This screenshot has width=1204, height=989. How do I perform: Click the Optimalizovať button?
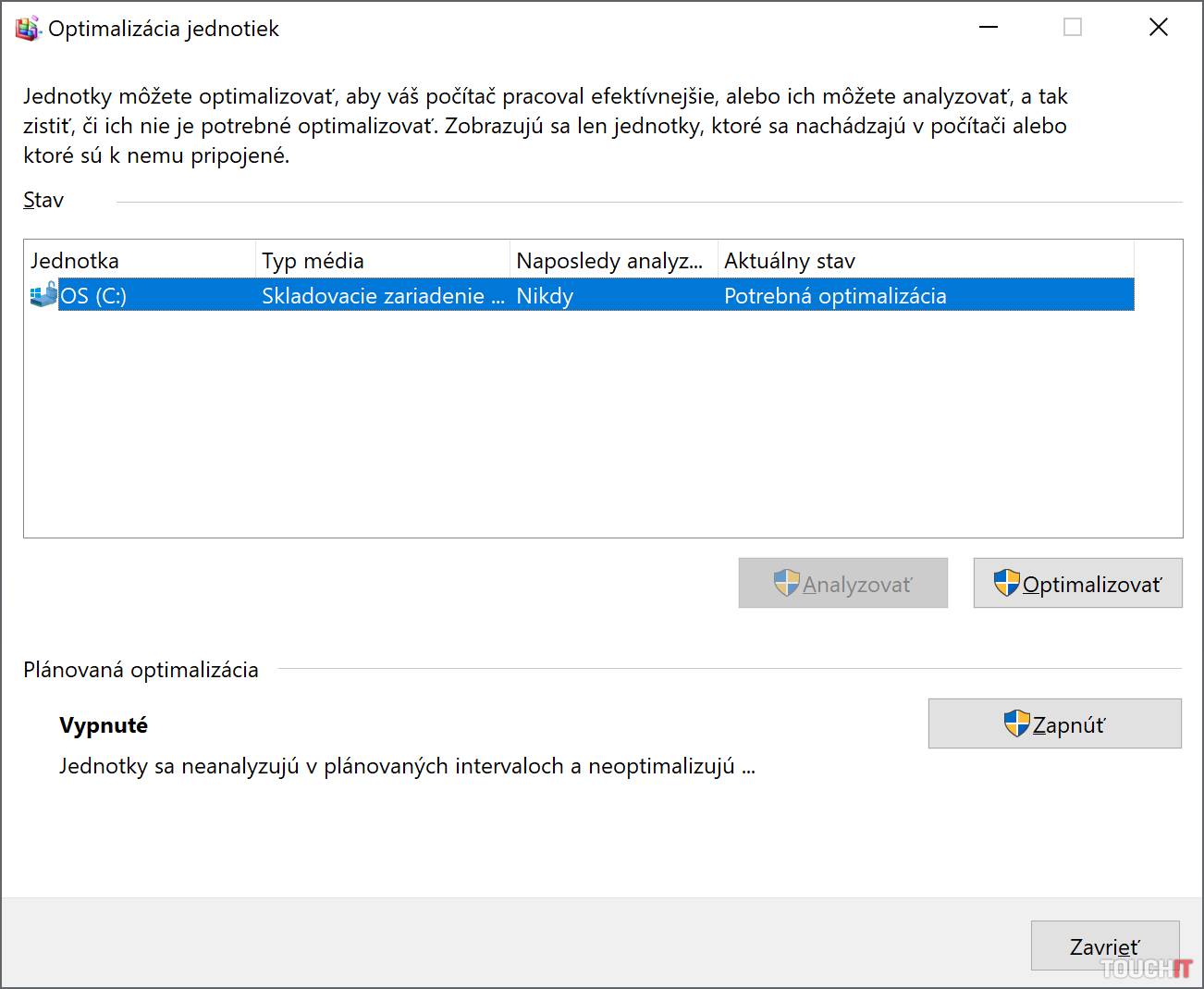point(1077,583)
